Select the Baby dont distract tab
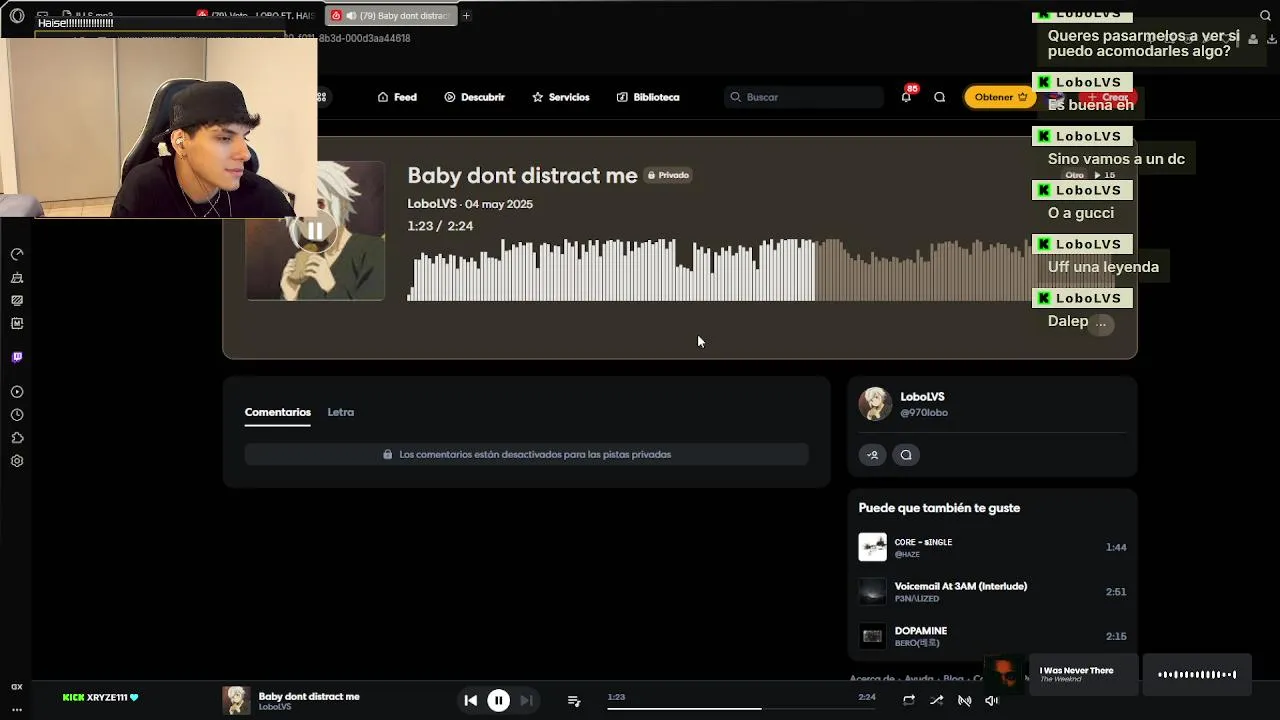 tap(390, 16)
